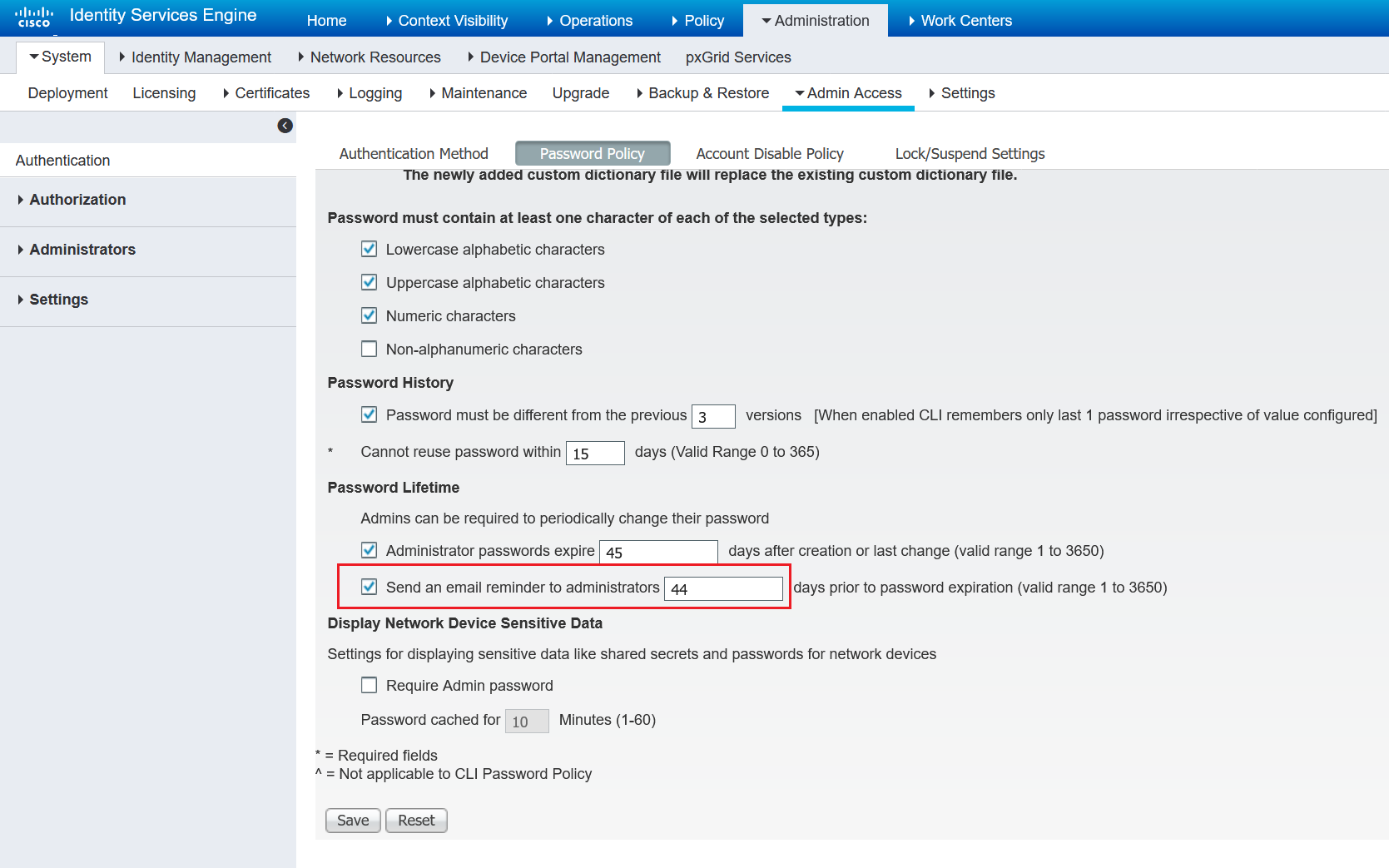The image size is (1389, 868).
Task: Expand the Administrators section
Action: click(82, 250)
